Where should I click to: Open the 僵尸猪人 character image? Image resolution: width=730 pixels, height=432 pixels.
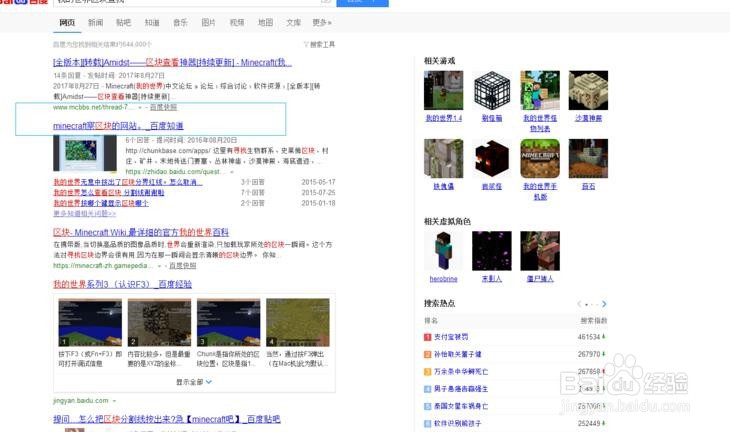(x=540, y=251)
